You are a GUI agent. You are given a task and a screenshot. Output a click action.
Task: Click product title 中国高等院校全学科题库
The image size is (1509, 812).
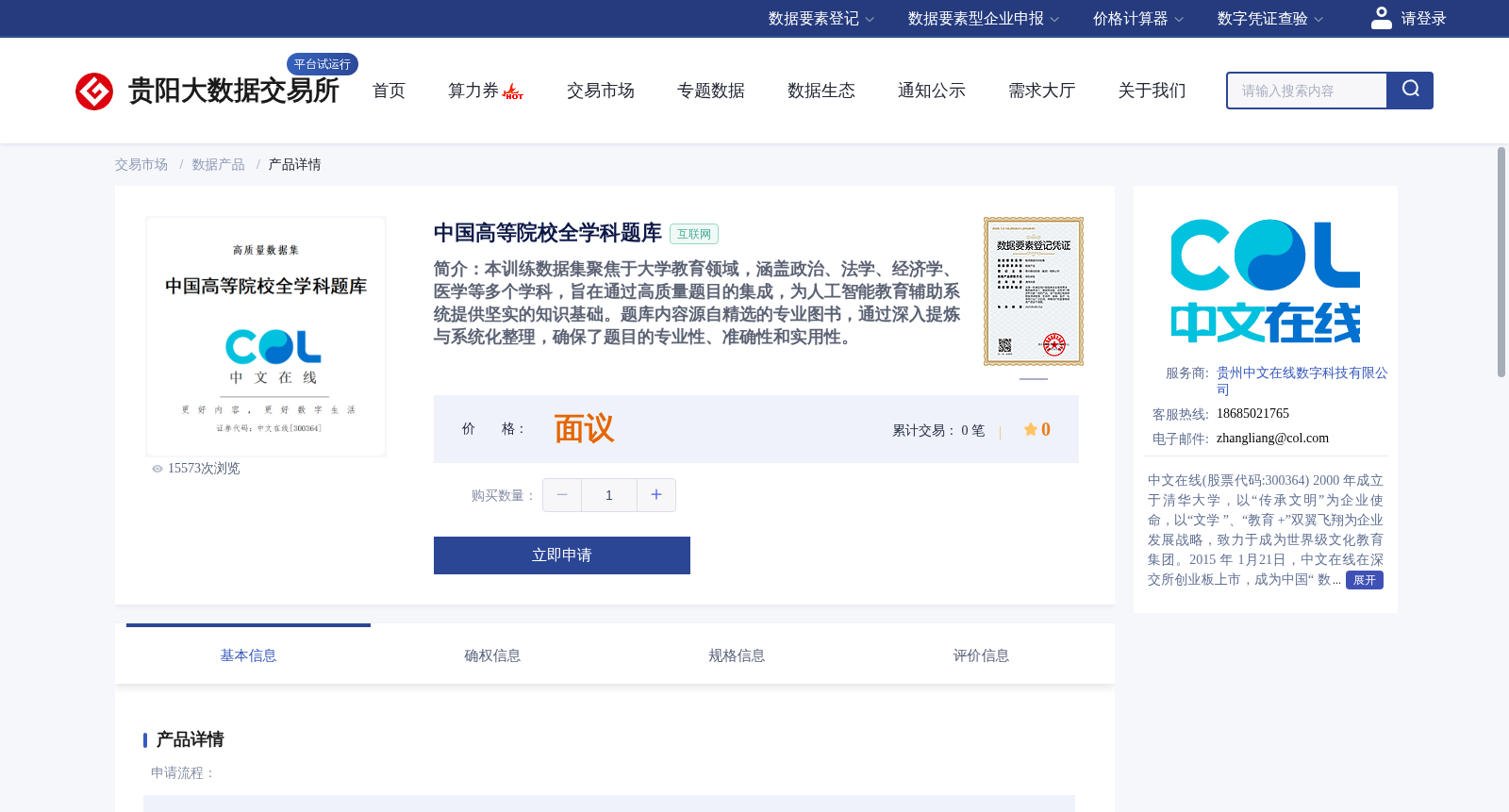[x=548, y=233]
